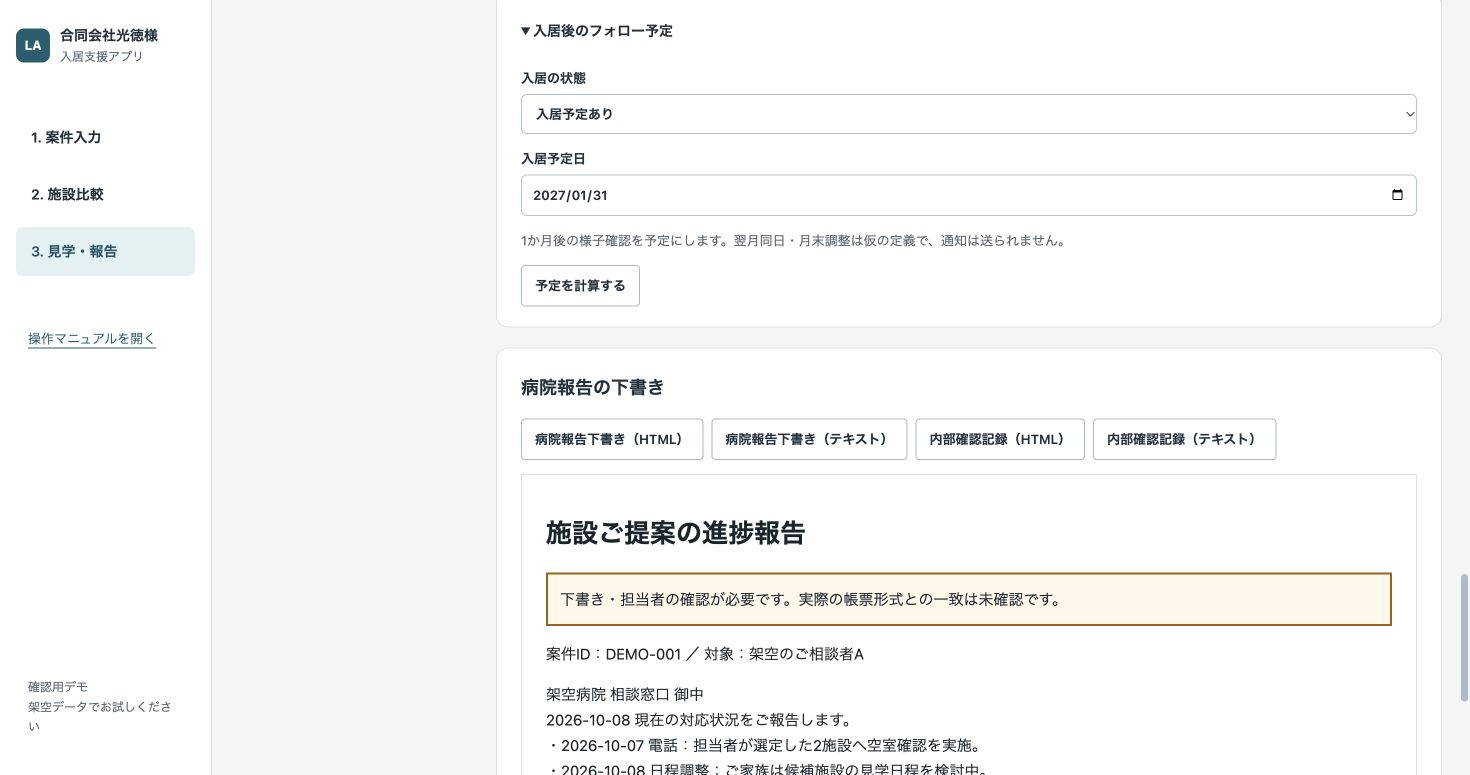
Task: Click the 現在の対応状況をご報告します line
Action: 698,720
